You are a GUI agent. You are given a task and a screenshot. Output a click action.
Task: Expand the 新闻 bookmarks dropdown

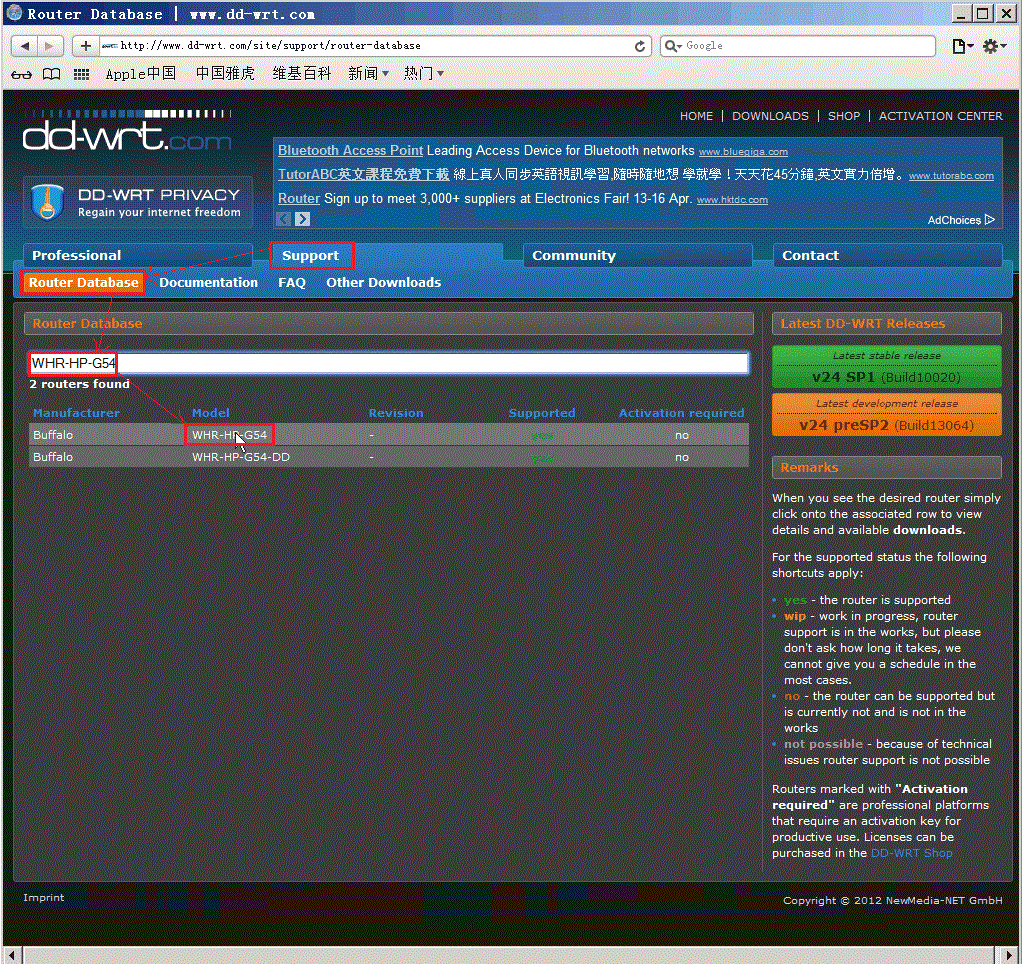(x=368, y=74)
